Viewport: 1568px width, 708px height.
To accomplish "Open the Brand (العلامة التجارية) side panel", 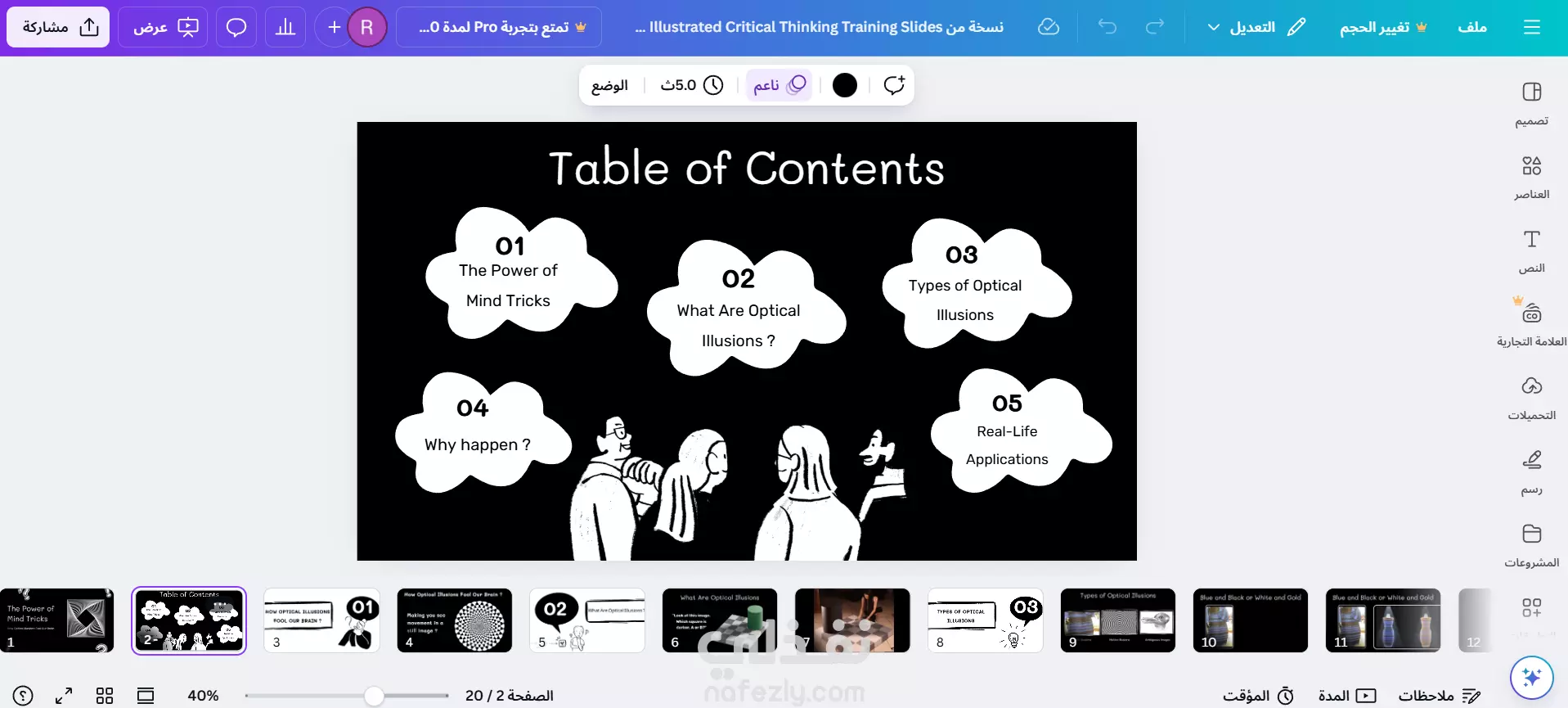I will click(x=1531, y=325).
